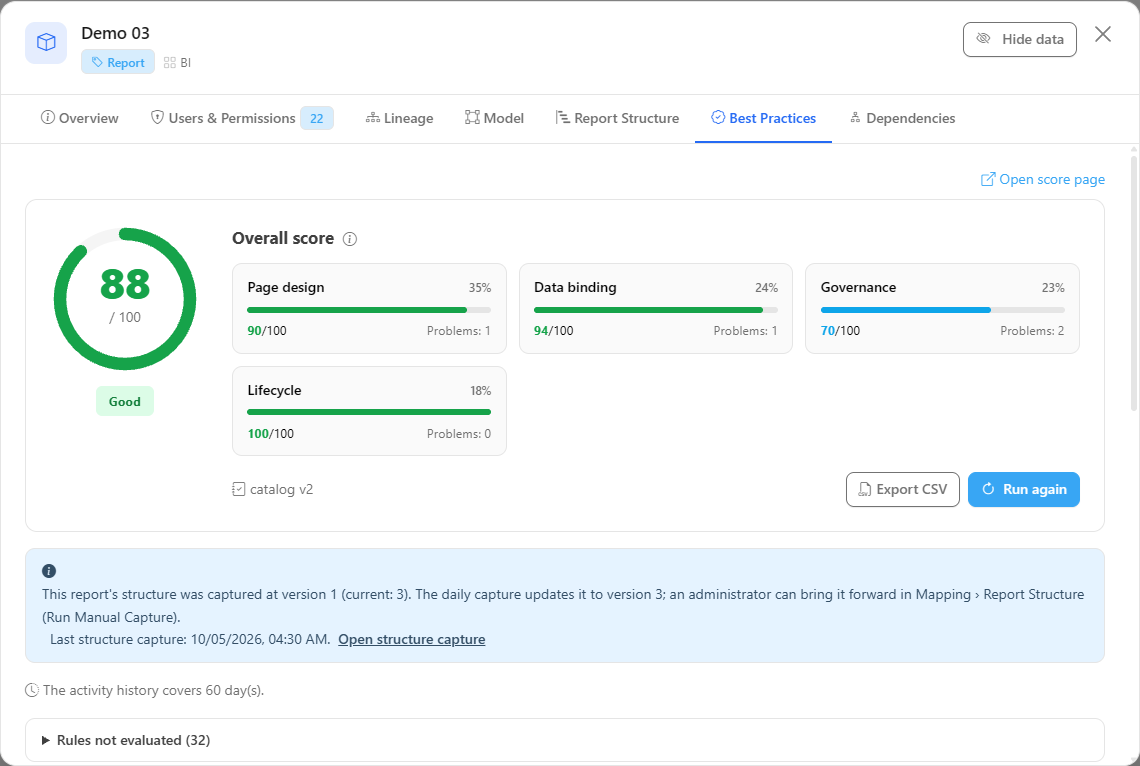This screenshot has width=1140, height=766.
Task: Click Data binding 94/100 score
Action: [x=553, y=331]
